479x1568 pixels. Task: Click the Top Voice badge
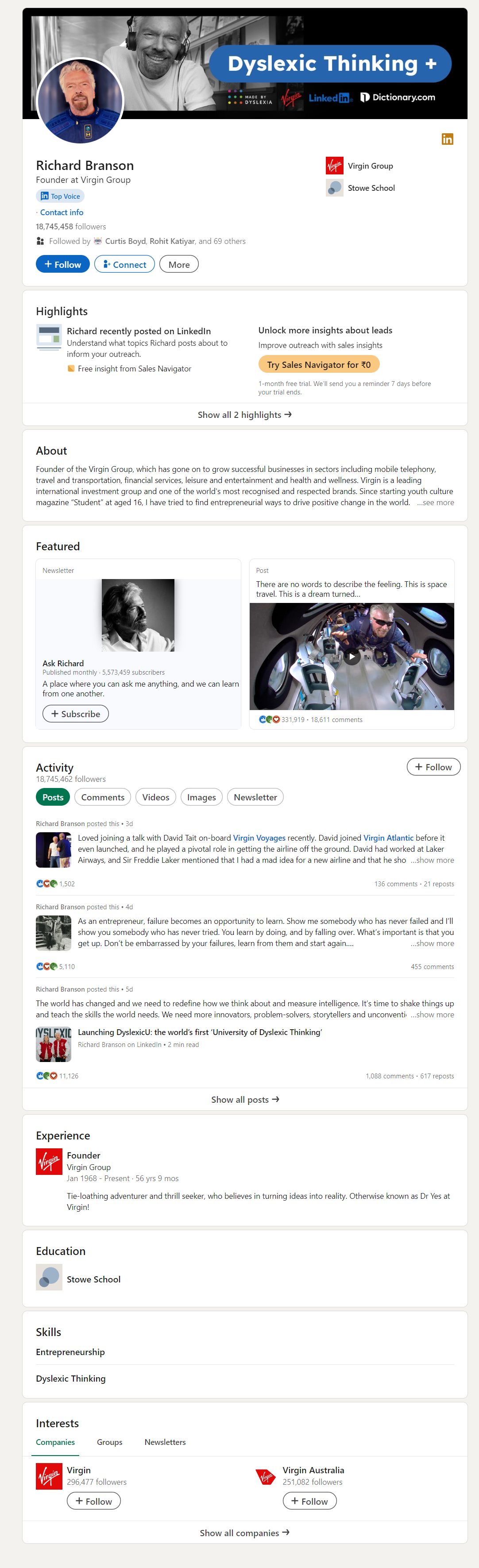[x=60, y=196]
